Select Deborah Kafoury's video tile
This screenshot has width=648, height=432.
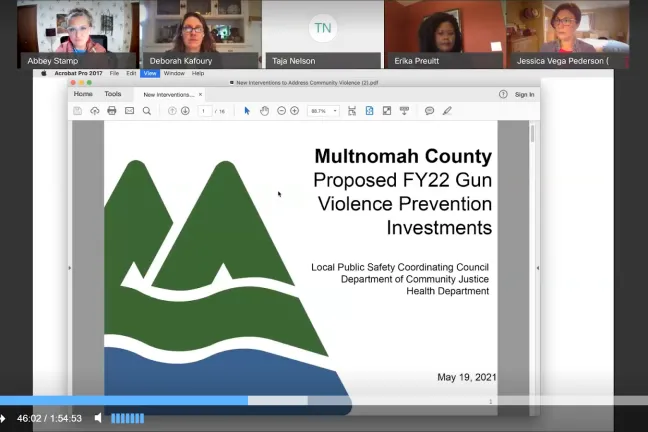[x=200, y=34]
